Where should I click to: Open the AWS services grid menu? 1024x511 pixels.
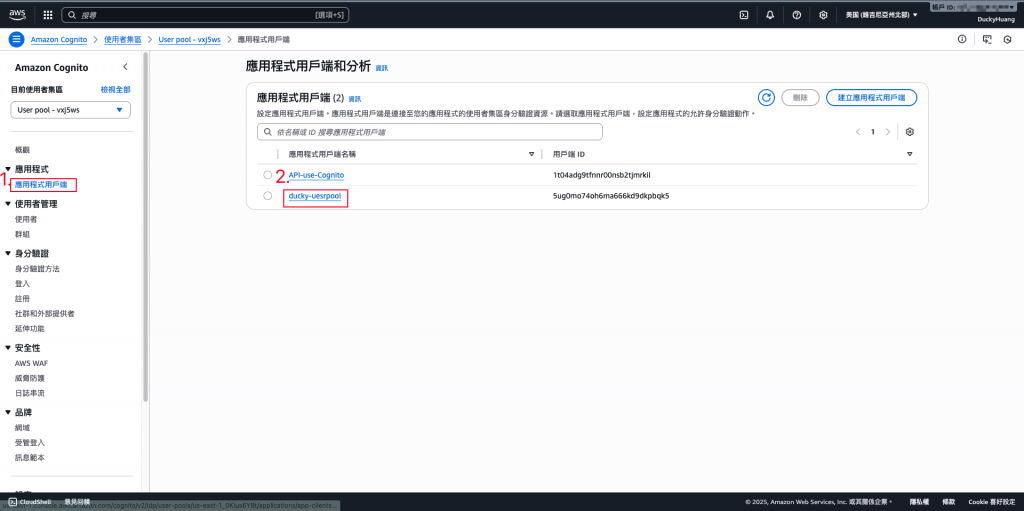48,14
